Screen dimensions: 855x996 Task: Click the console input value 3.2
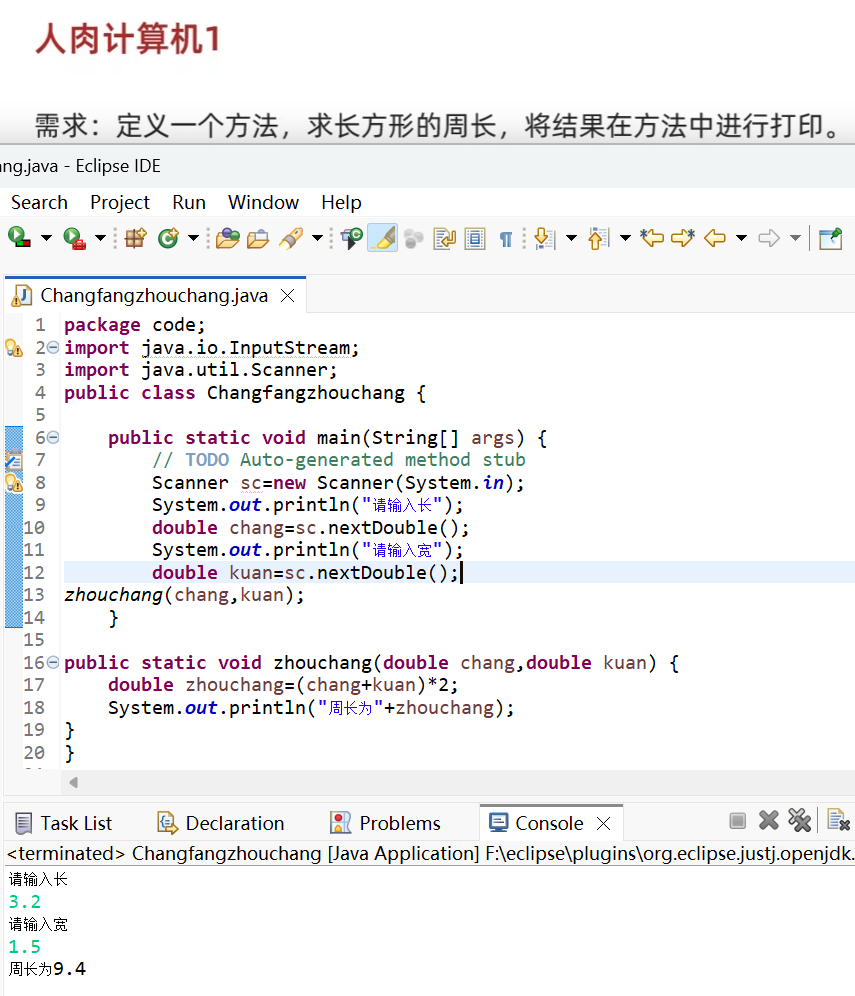tap(25, 902)
